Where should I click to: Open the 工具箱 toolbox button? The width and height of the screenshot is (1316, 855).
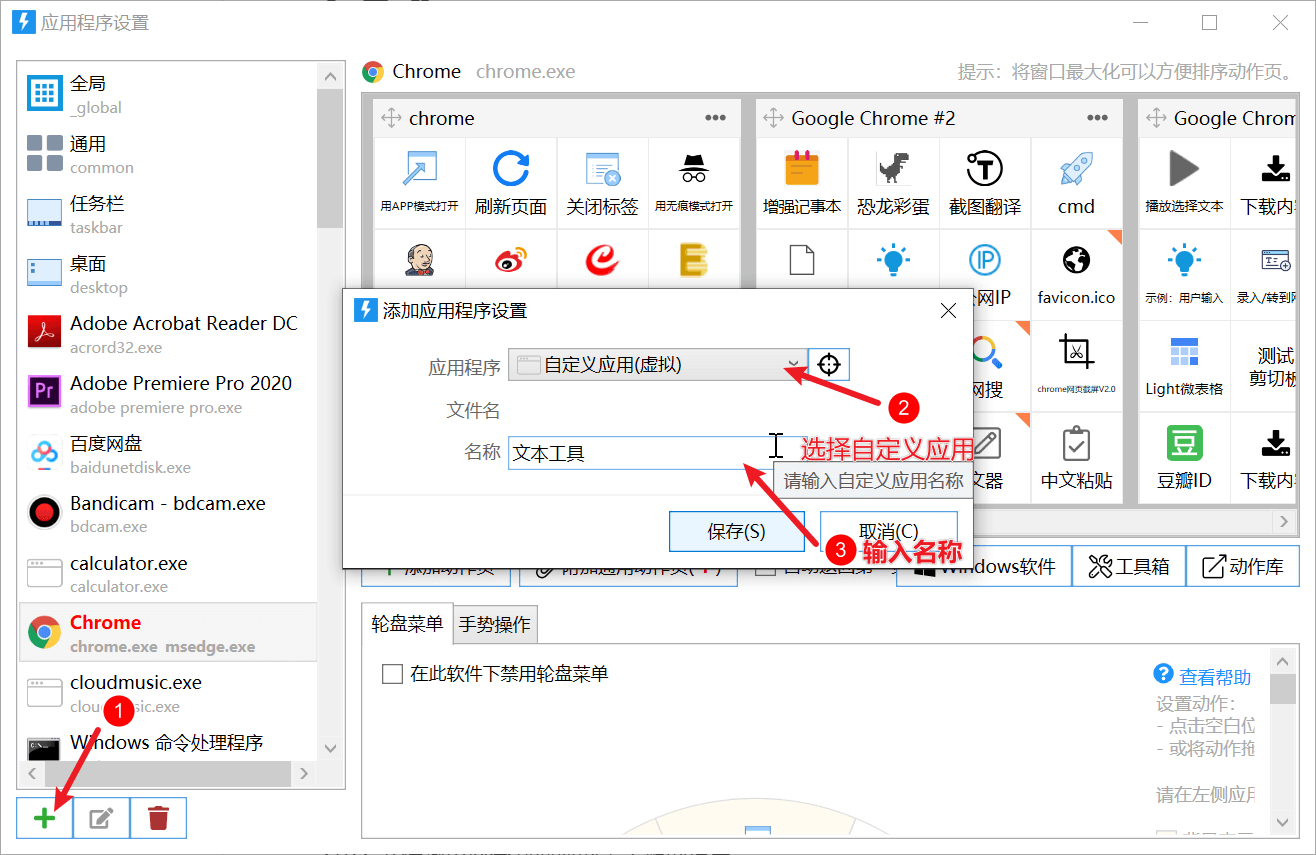(1128, 567)
